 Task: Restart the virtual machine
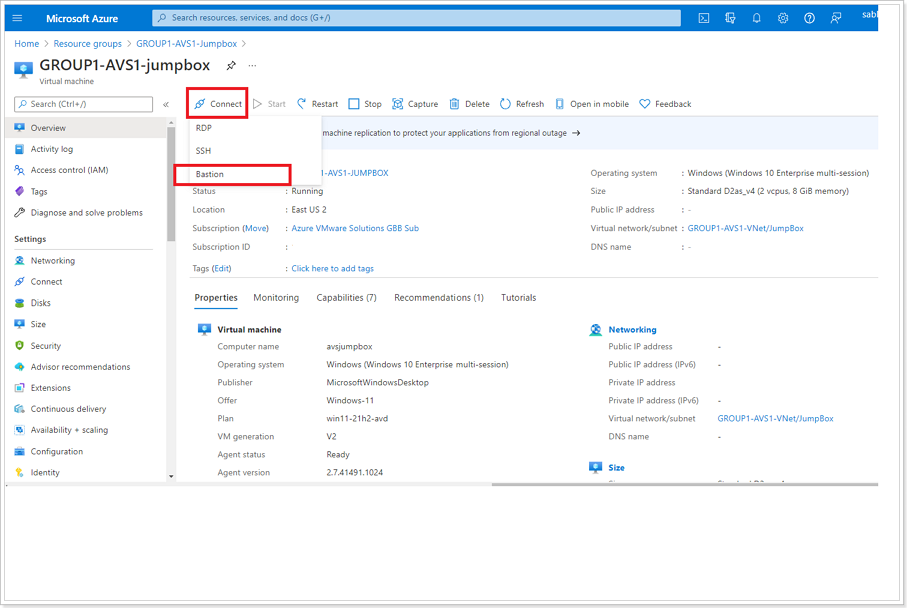tap(318, 104)
